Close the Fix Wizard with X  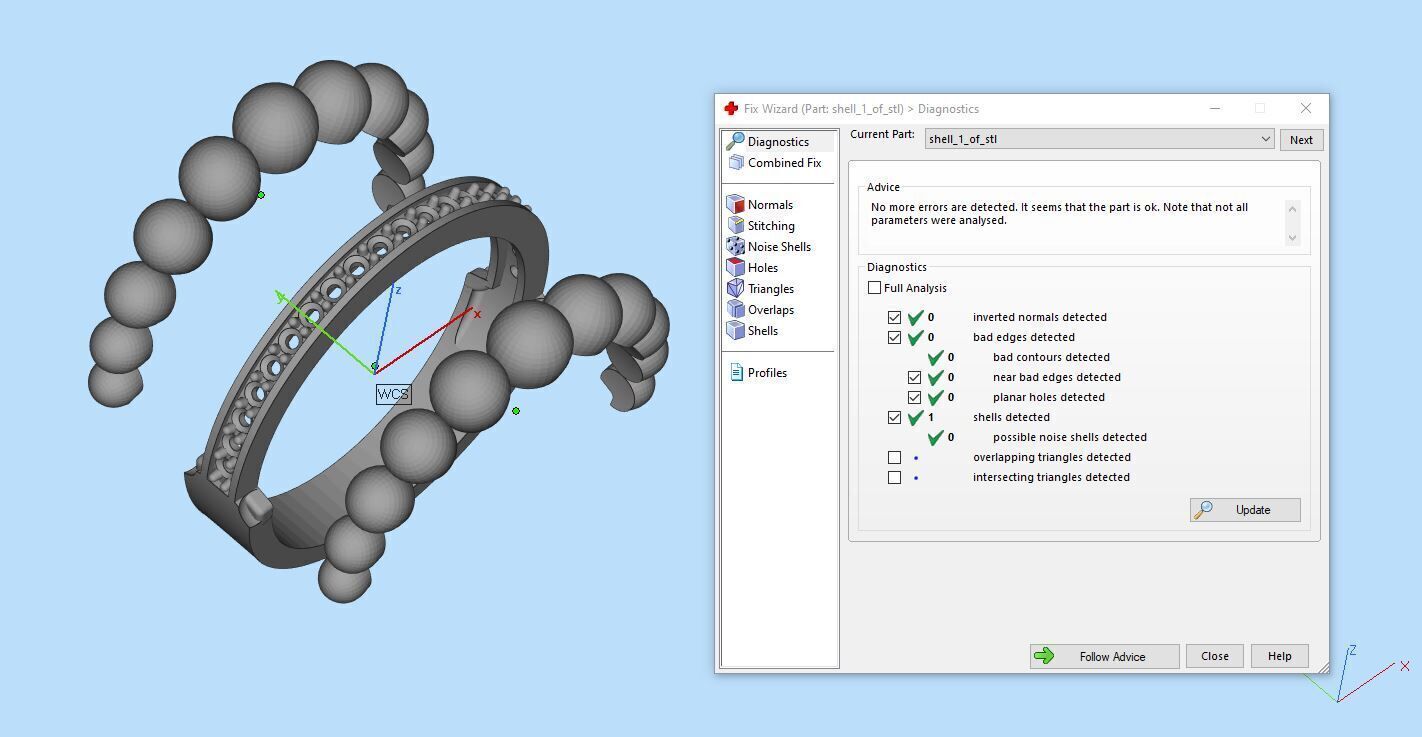[x=1306, y=108]
